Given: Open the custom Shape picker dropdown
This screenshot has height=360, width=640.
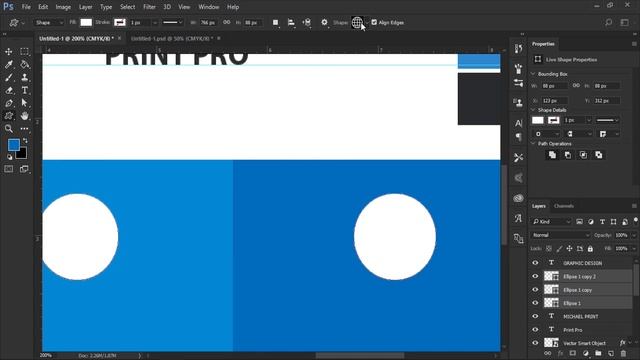Looking at the screenshot, I should pos(367,22).
